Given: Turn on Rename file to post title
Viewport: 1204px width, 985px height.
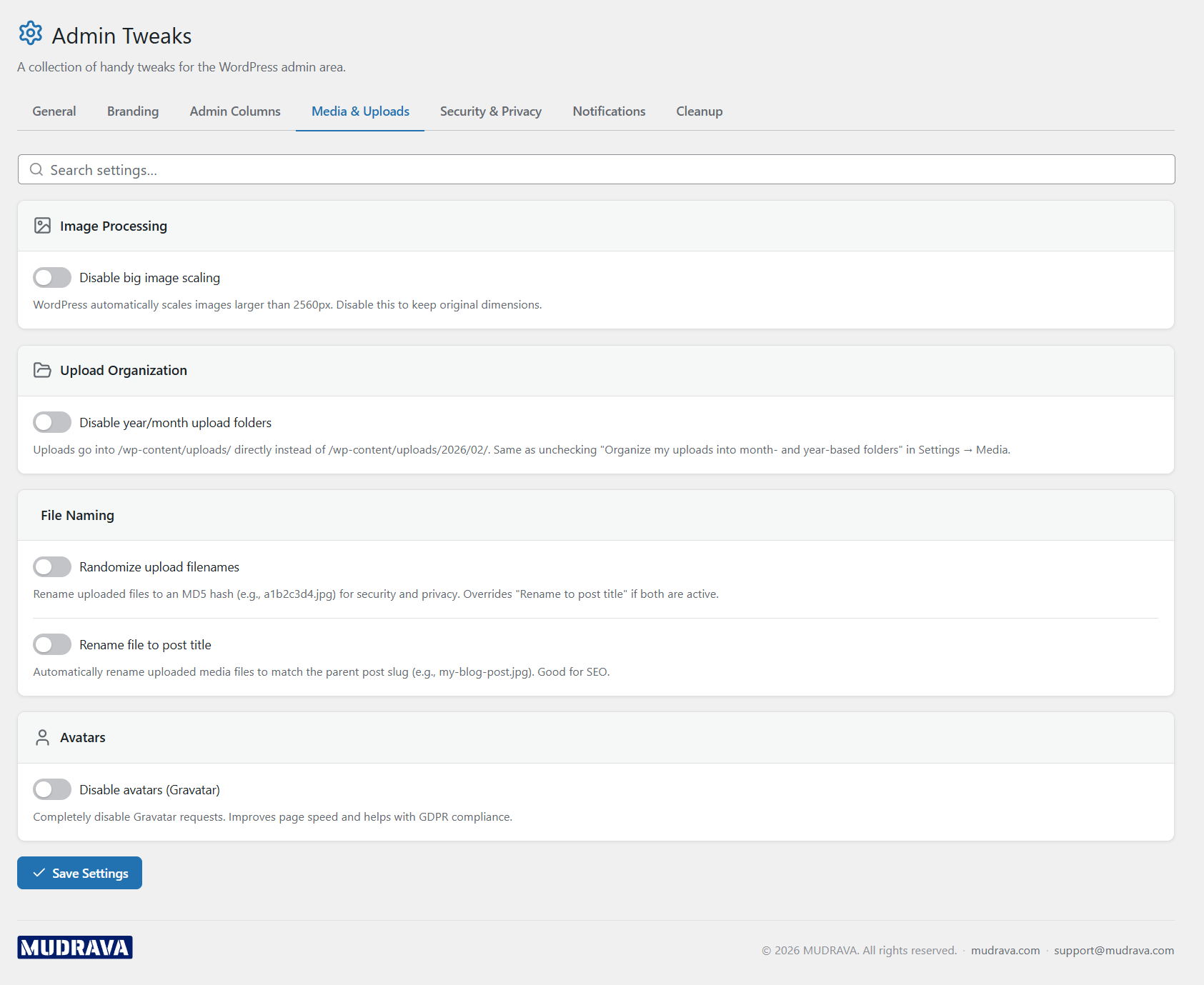Looking at the screenshot, I should (51, 644).
